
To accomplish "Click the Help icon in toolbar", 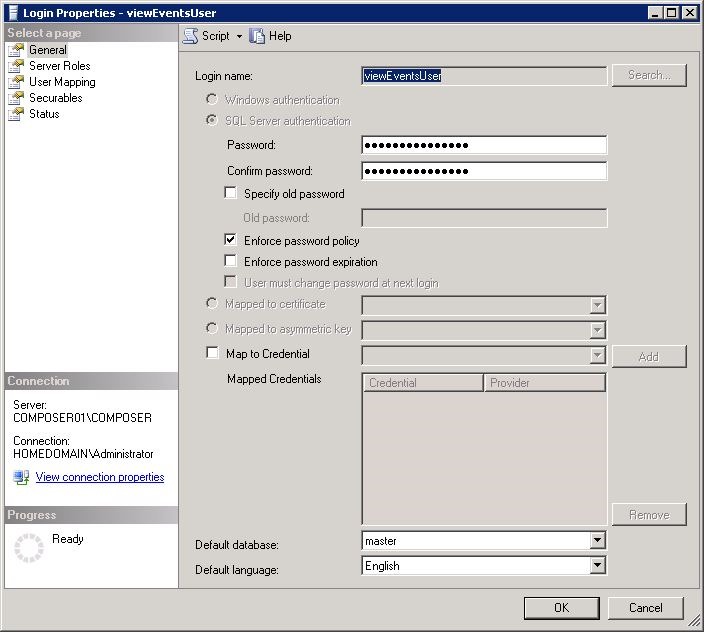I will pyautogui.click(x=258, y=36).
